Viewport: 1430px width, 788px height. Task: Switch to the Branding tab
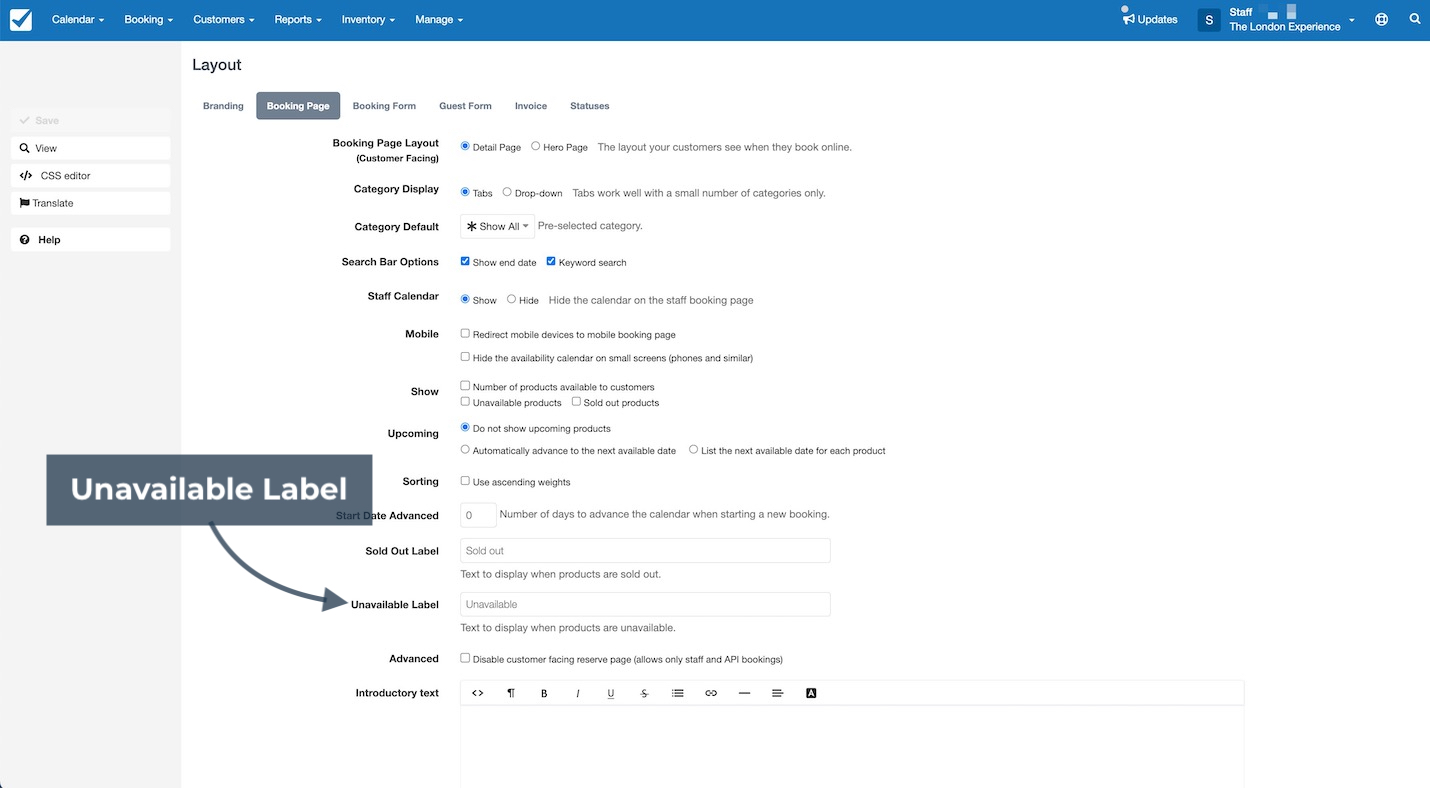[x=223, y=106]
